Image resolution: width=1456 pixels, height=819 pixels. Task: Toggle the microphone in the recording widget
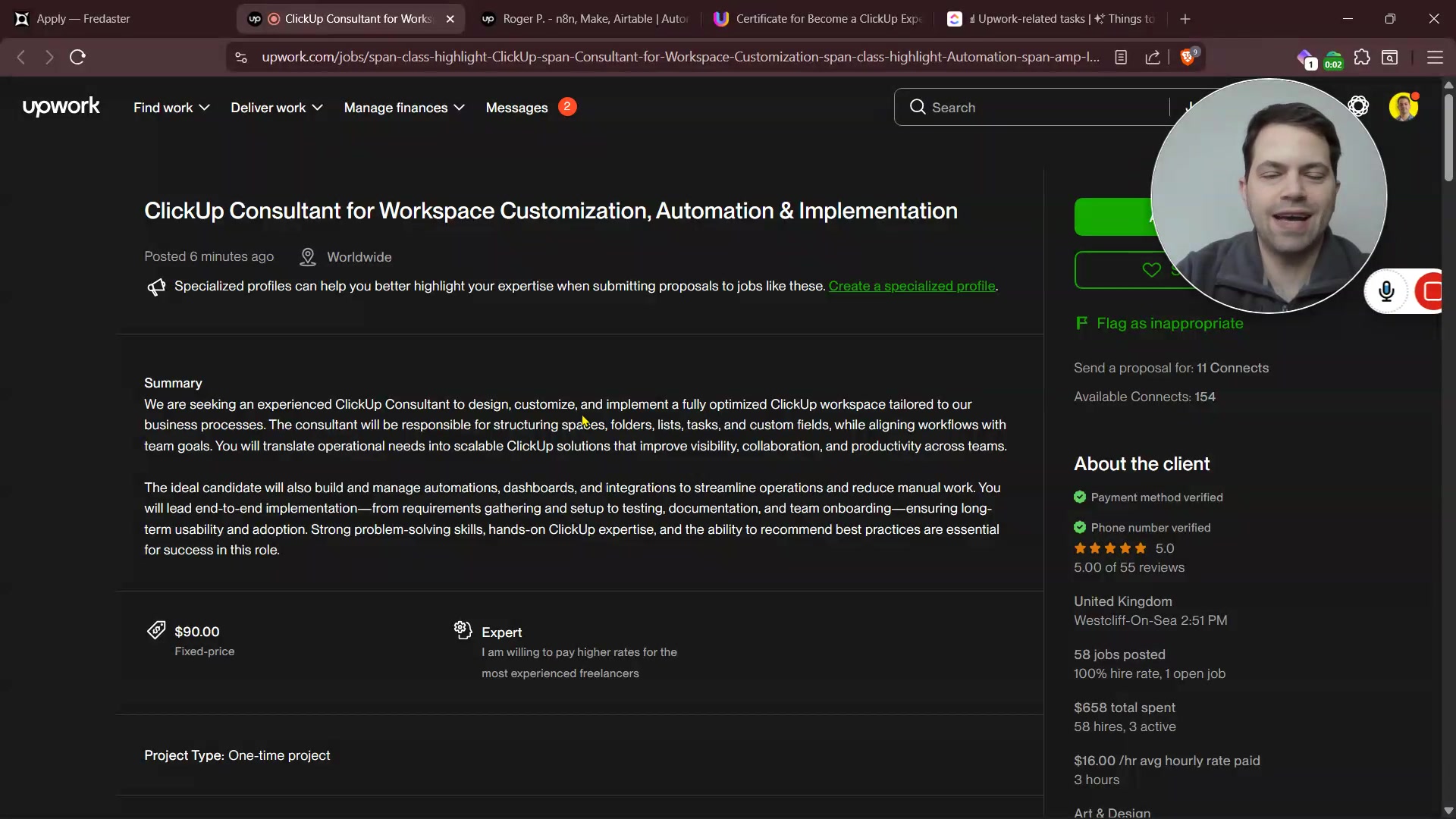coord(1386,291)
